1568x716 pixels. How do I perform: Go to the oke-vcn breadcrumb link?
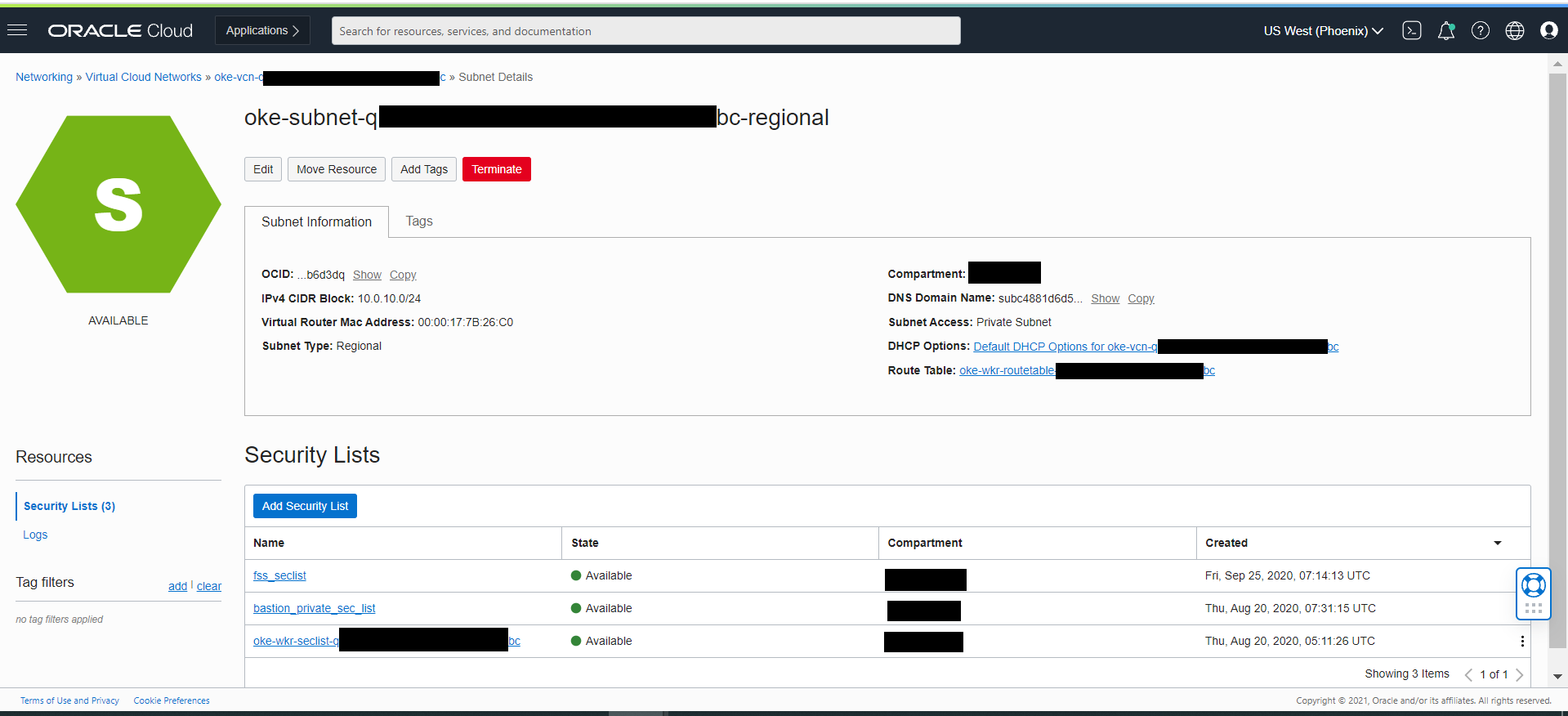pos(330,77)
